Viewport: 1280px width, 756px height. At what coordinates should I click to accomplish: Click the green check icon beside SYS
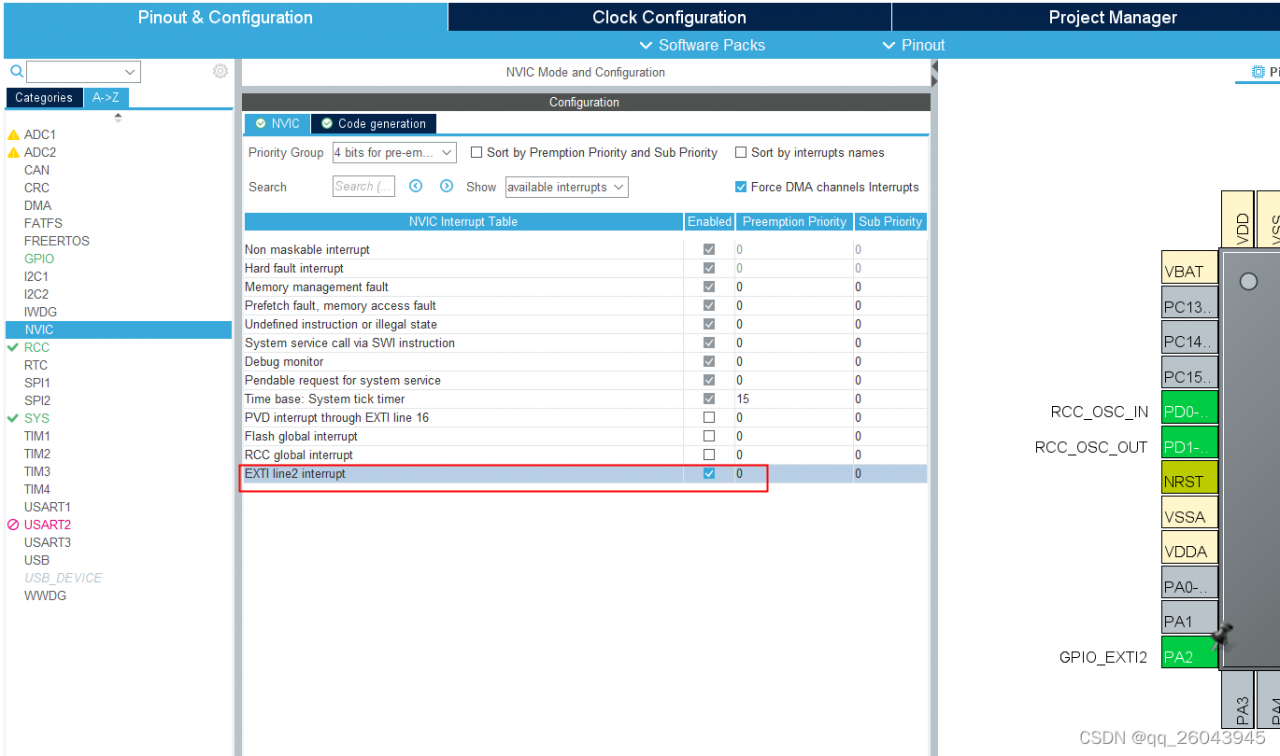(13, 418)
